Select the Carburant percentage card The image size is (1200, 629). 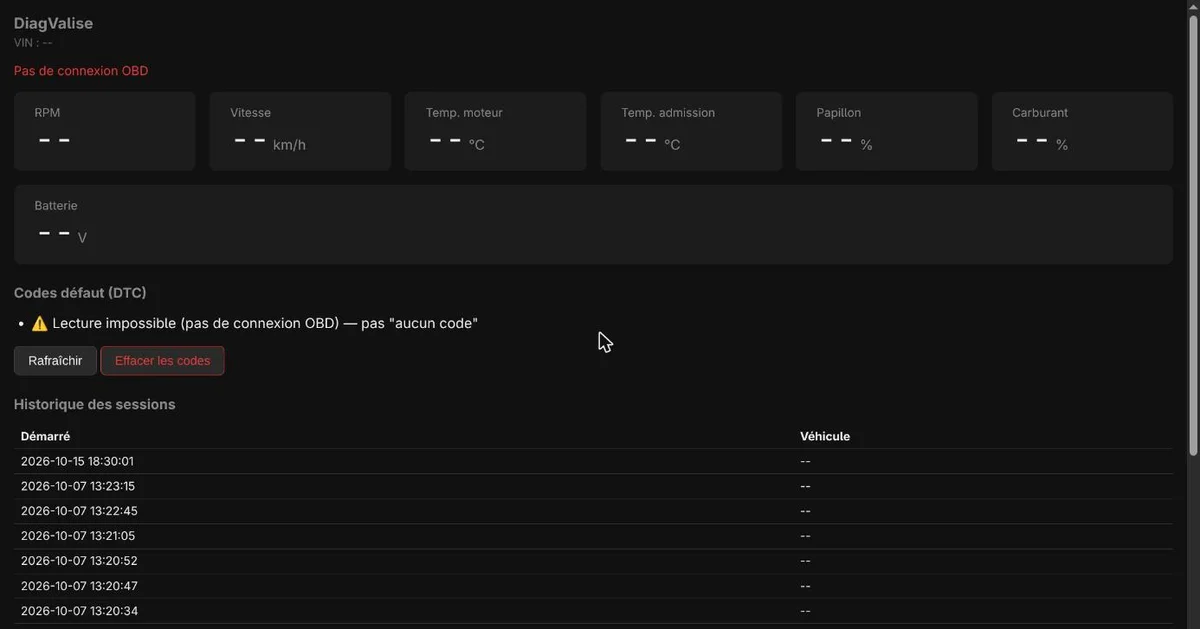(1082, 131)
